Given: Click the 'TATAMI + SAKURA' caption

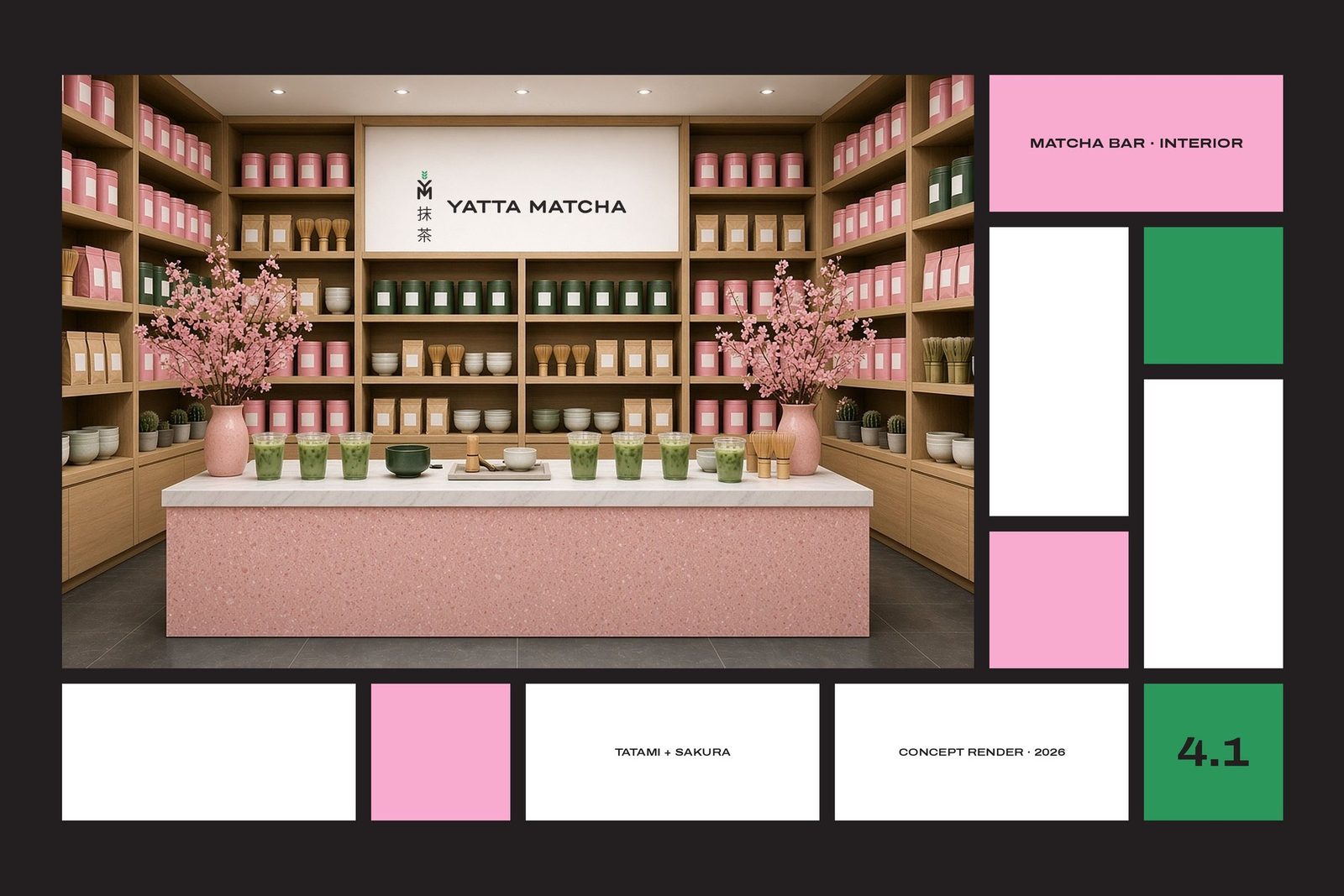Looking at the screenshot, I should pos(672,752).
